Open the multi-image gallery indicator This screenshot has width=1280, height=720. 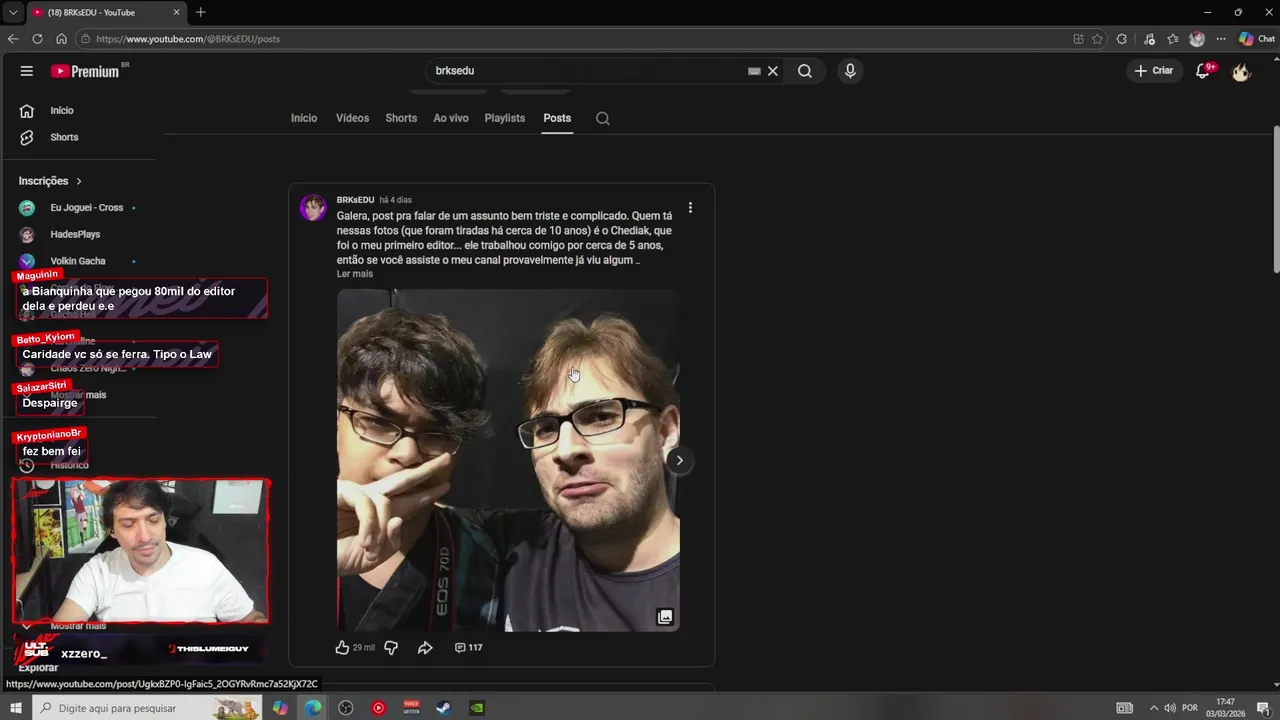tap(665, 617)
